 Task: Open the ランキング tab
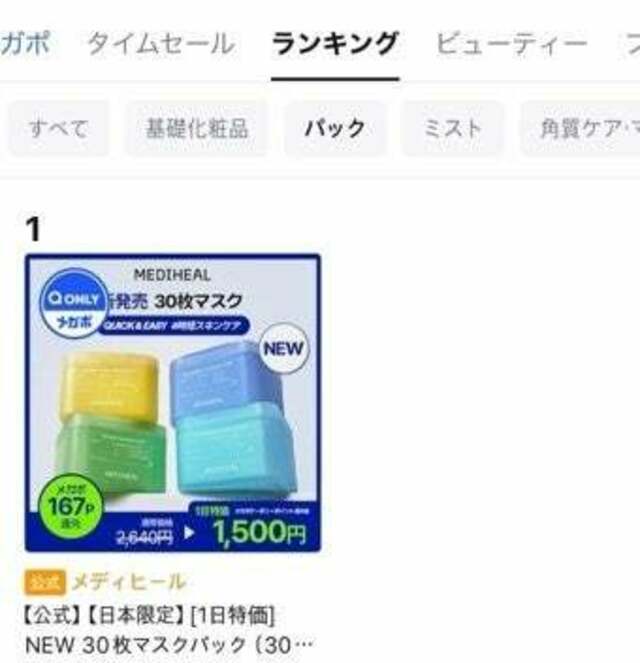pyautogui.click(x=335, y=44)
